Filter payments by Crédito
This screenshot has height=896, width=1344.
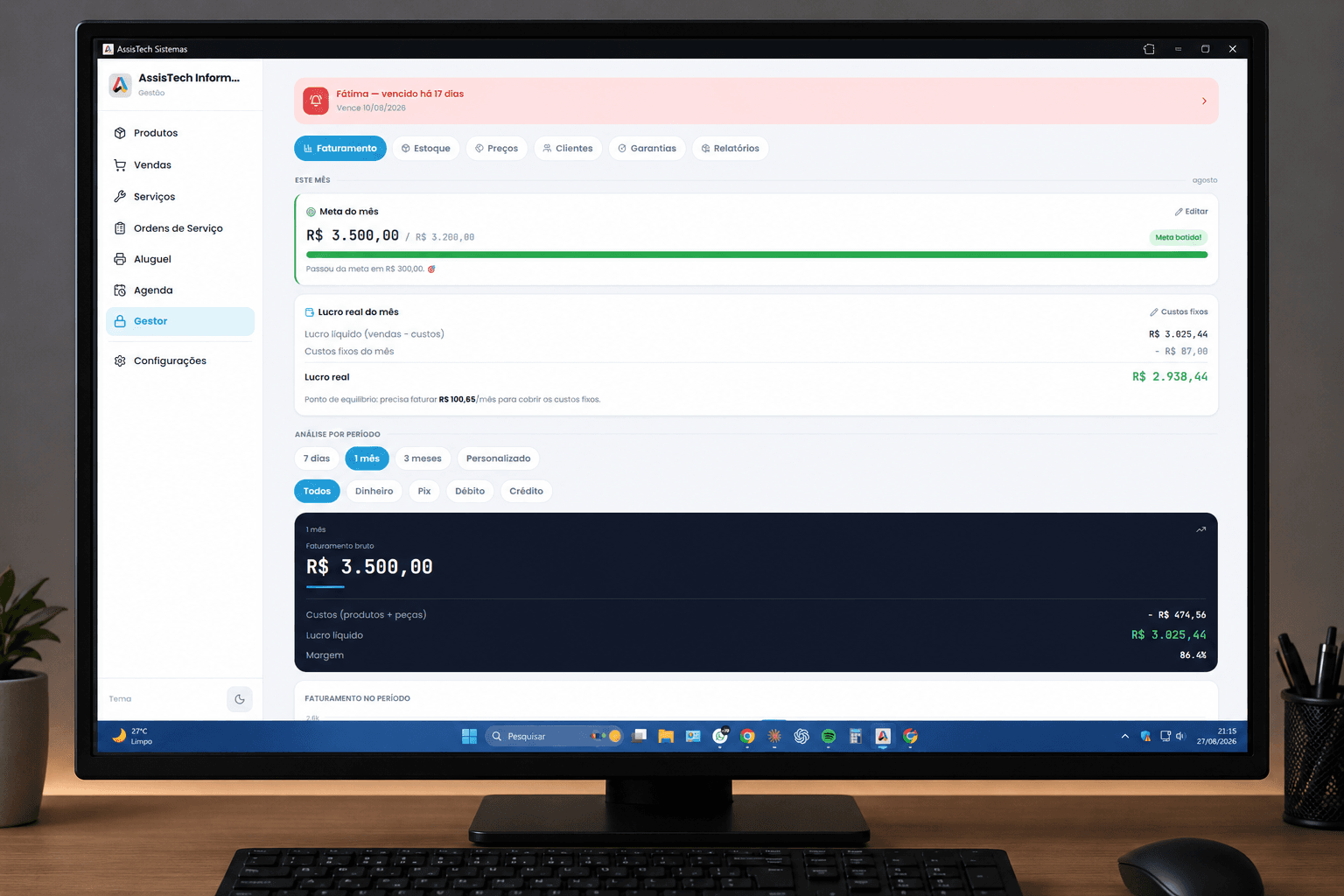tap(526, 491)
